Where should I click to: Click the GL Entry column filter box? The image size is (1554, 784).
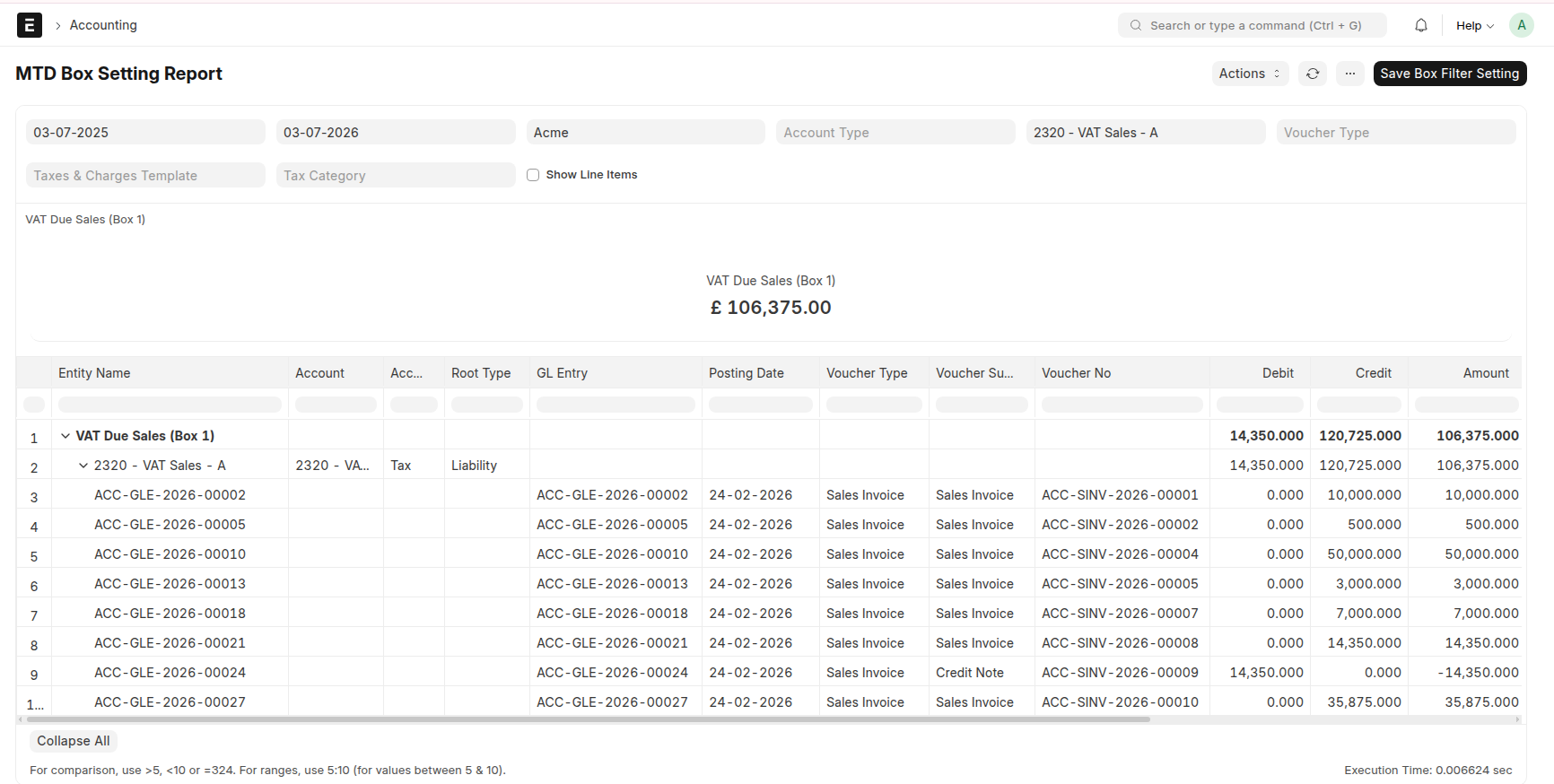(615, 405)
